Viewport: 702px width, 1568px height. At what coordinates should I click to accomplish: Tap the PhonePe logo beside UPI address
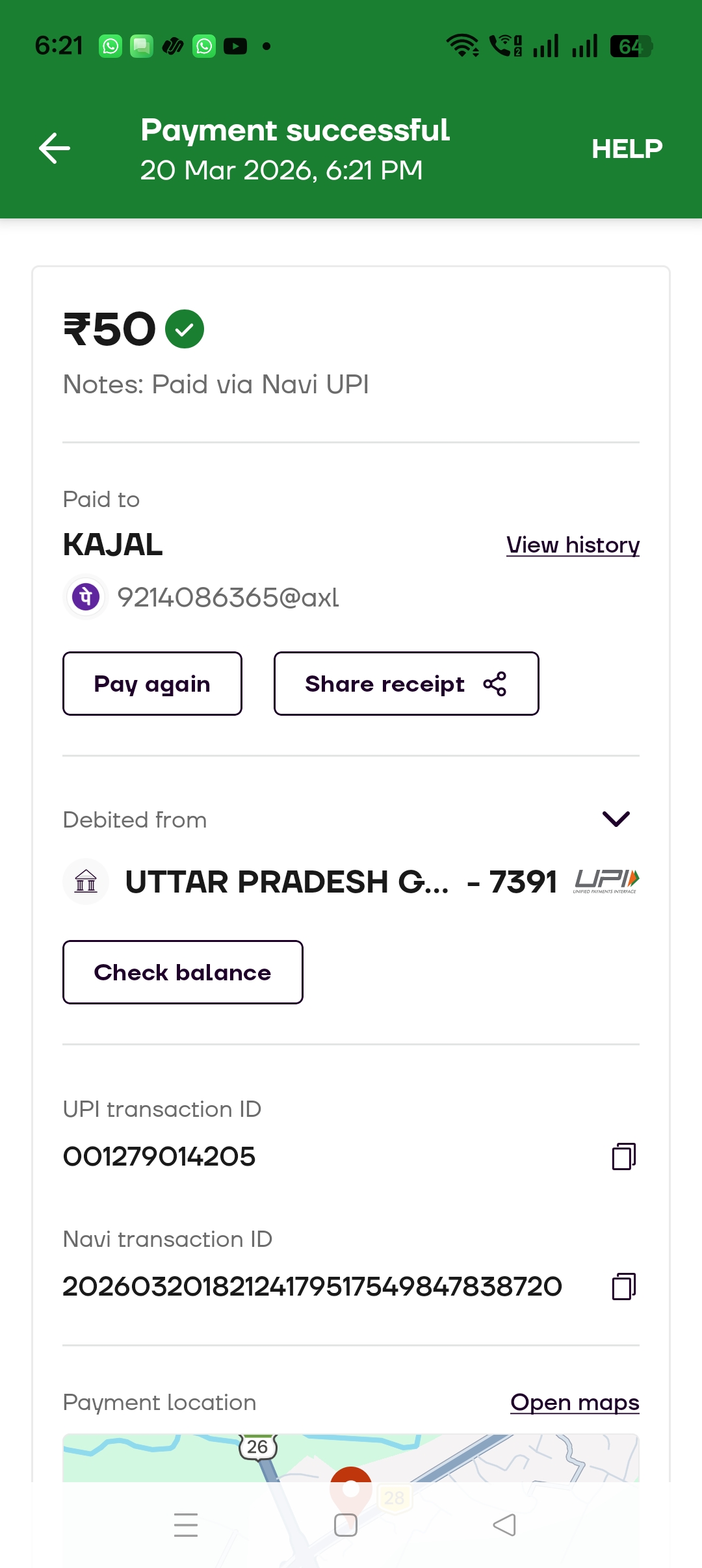click(86, 597)
